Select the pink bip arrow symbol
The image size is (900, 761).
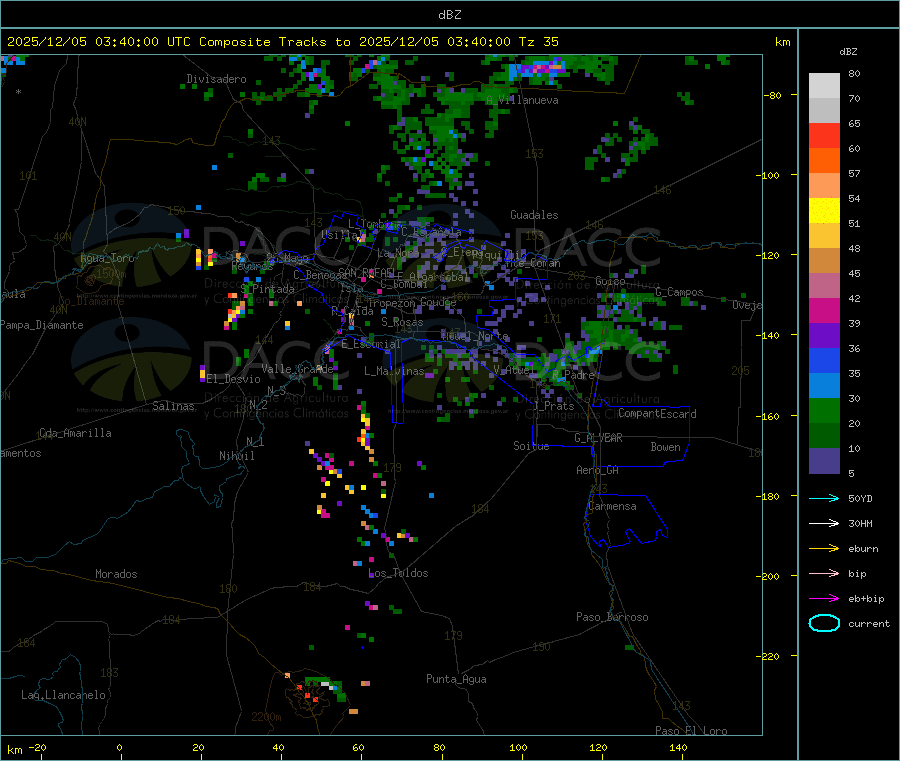coord(824,573)
